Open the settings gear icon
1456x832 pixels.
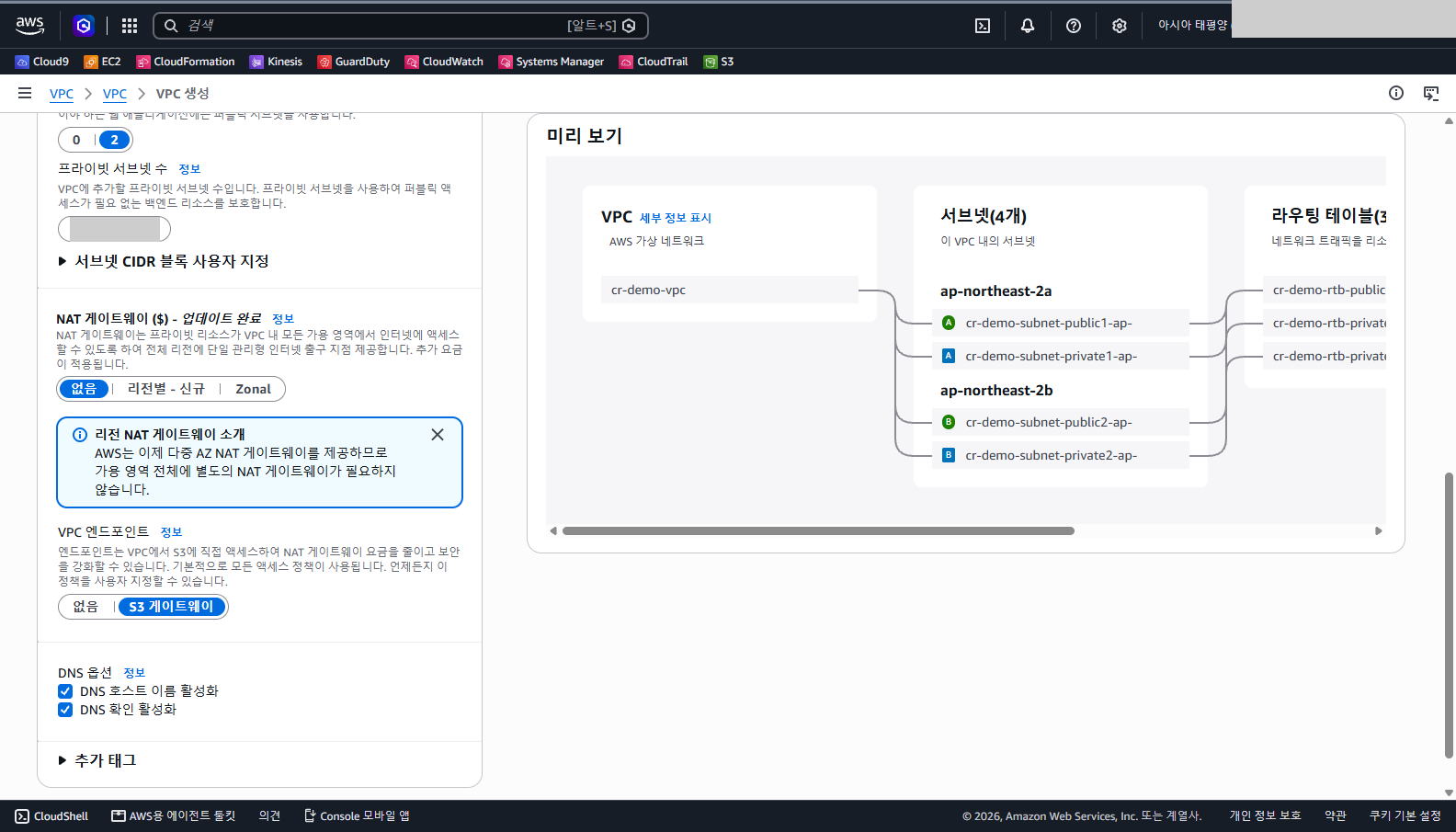tap(1119, 26)
